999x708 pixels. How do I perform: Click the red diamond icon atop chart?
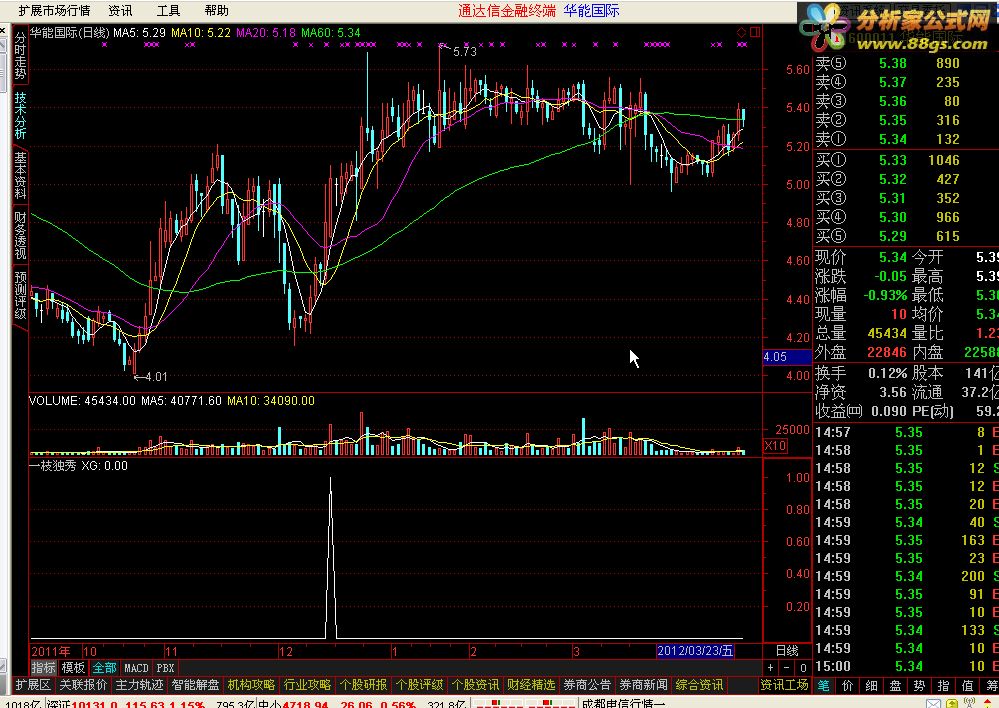coord(741,32)
